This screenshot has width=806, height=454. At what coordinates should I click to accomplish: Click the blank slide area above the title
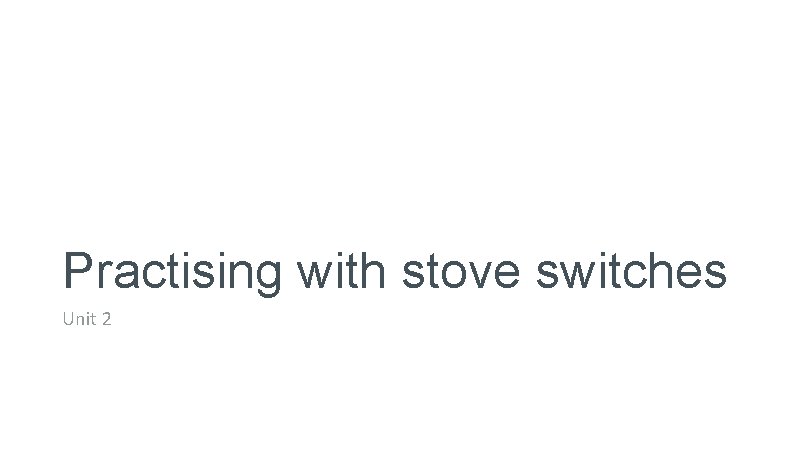[400, 120]
